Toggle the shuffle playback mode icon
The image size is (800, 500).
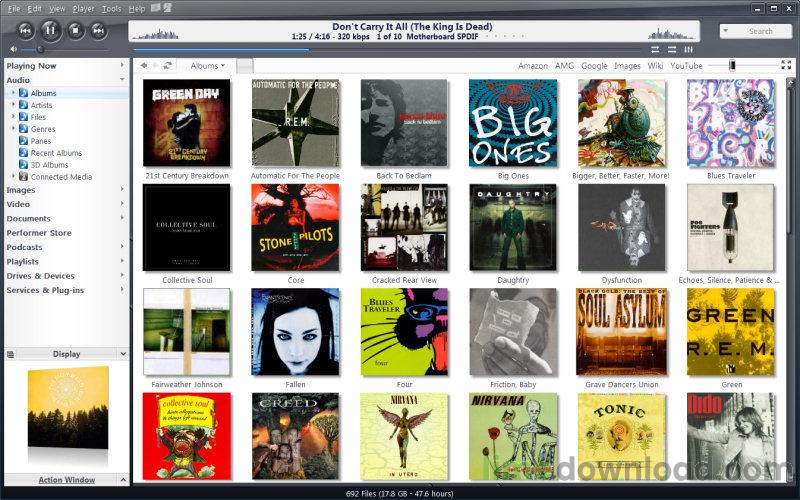672,49
